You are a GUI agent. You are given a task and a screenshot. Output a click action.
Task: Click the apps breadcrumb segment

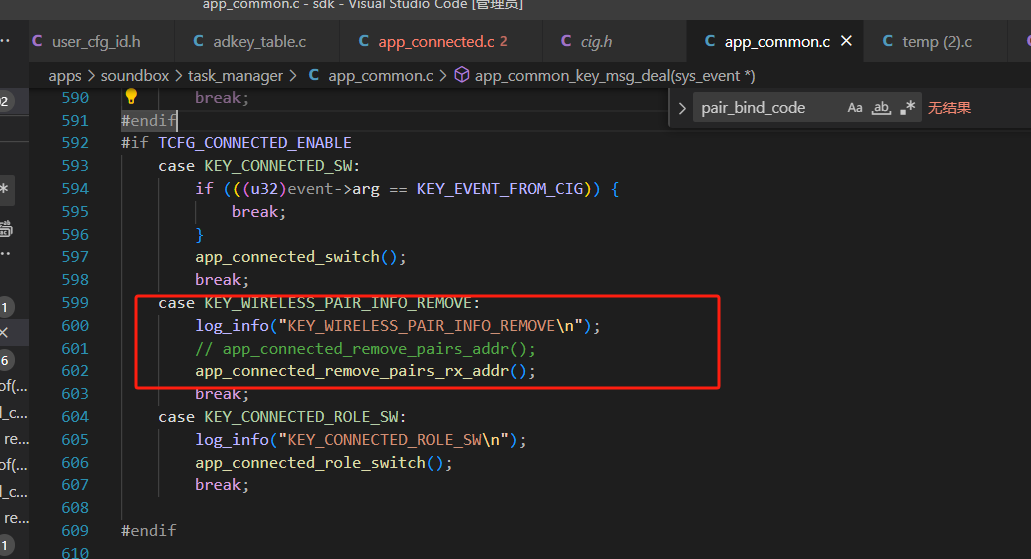click(x=64, y=76)
